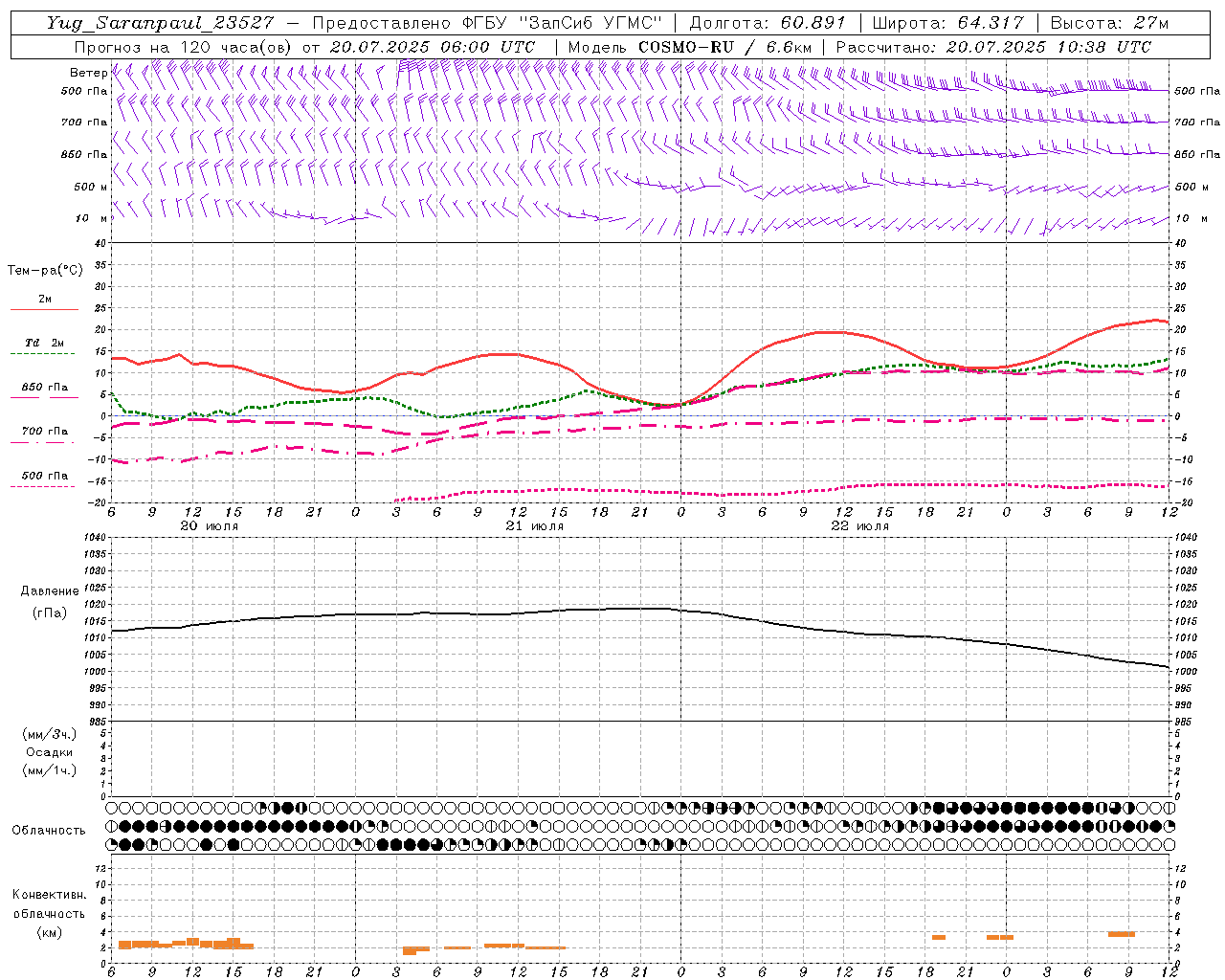Click the 850 гПа temperature legend entry
The image size is (1225, 980).
point(44,388)
